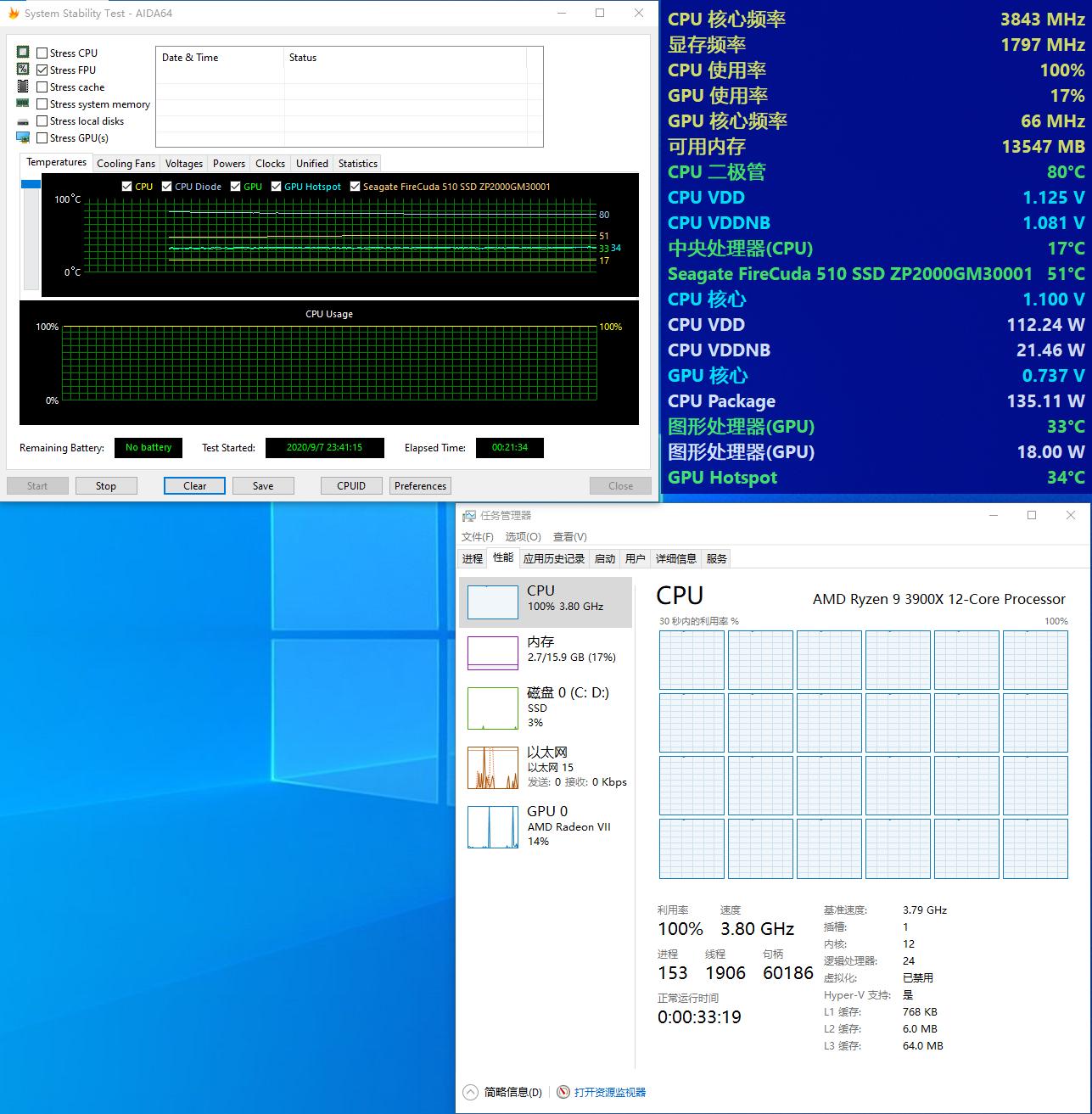This screenshot has width=1092, height=1114.
Task: Open the 查看(V) menu in Task Manager
Action: tap(569, 536)
